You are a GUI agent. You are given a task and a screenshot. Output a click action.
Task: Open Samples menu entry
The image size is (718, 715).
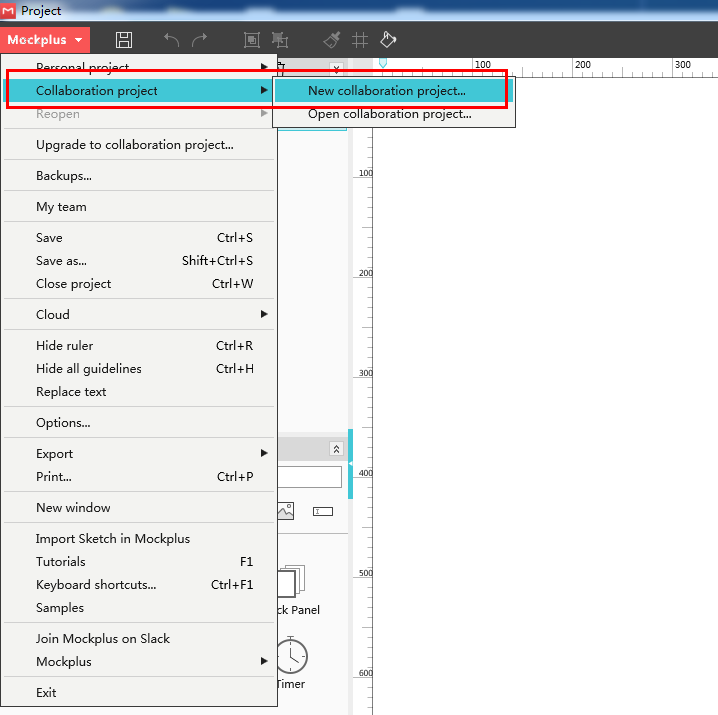pos(139,608)
